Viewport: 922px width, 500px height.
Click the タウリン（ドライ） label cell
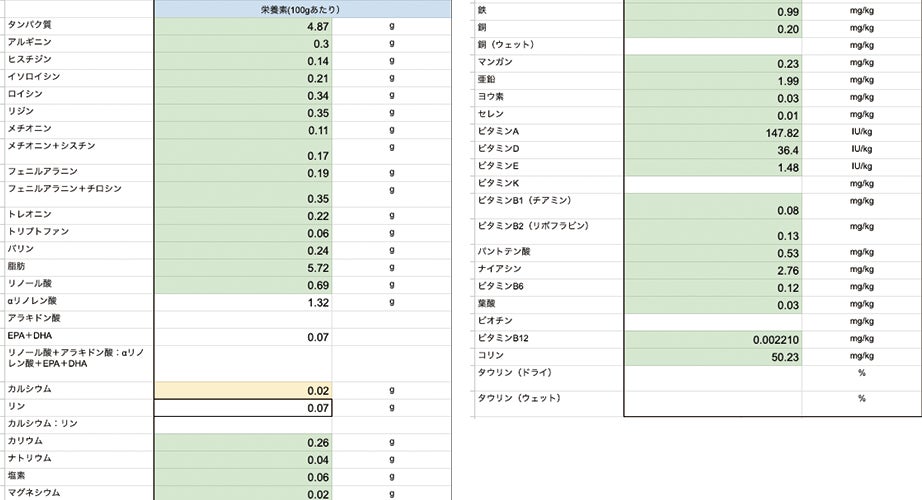tap(517, 373)
